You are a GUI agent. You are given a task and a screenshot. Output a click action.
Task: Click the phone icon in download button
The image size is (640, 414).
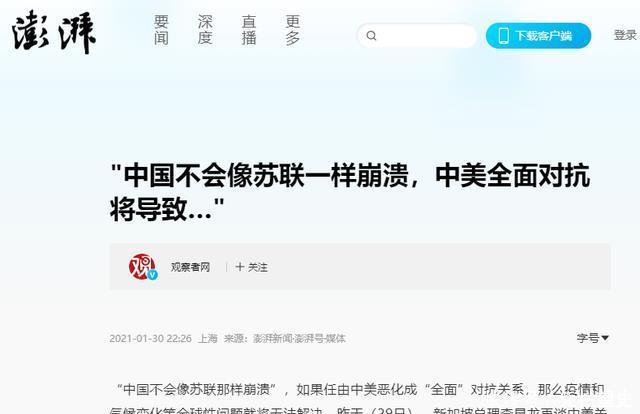[x=504, y=36]
